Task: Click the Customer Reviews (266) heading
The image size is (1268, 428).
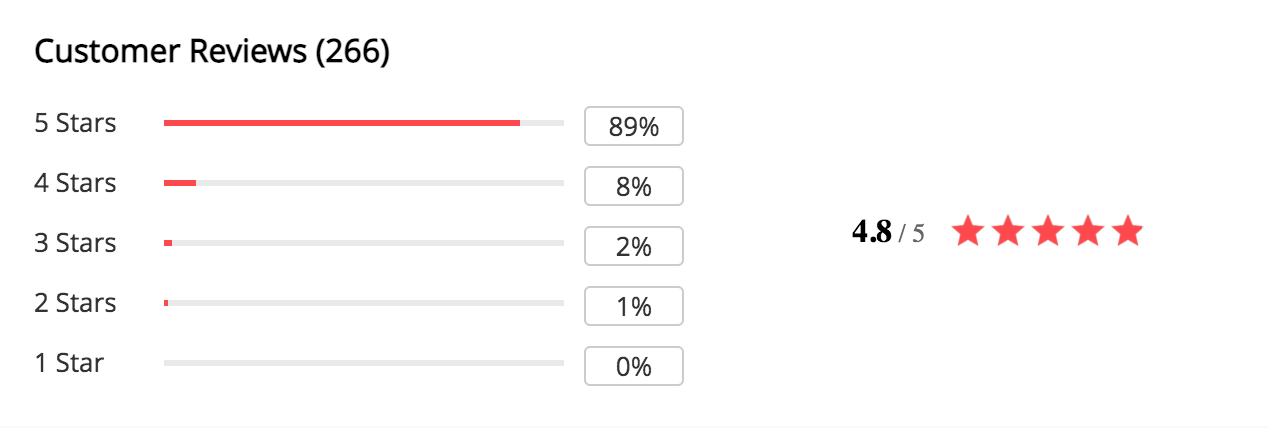Action: point(212,53)
